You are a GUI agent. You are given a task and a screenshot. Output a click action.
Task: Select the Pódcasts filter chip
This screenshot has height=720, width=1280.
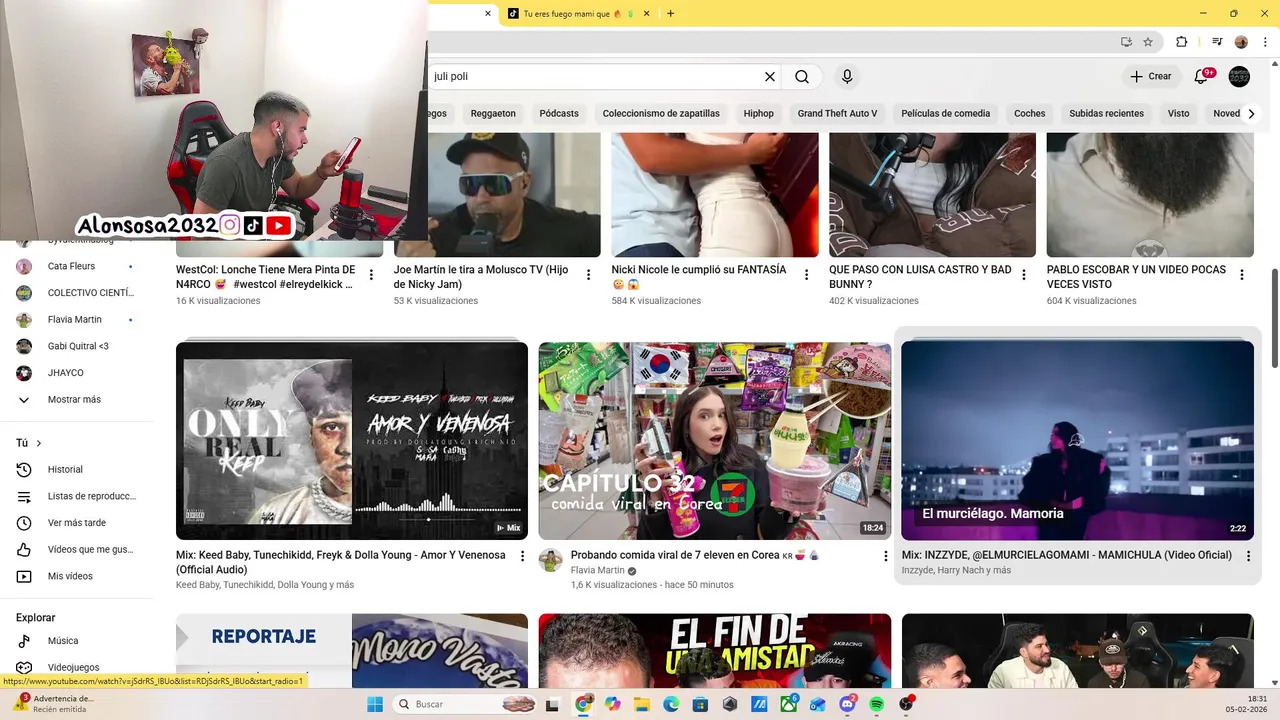tap(559, 114)
